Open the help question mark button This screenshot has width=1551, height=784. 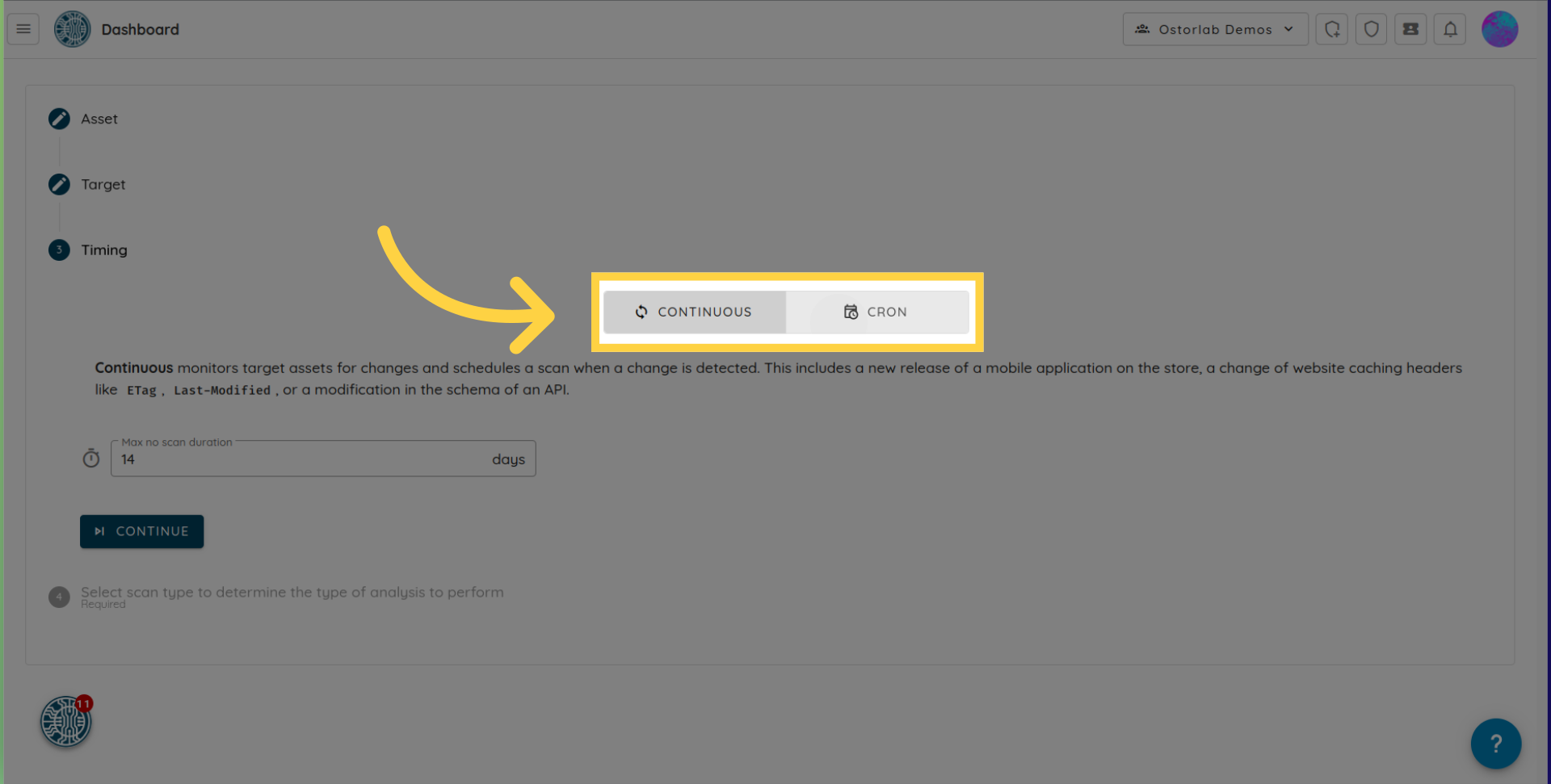1495,743
